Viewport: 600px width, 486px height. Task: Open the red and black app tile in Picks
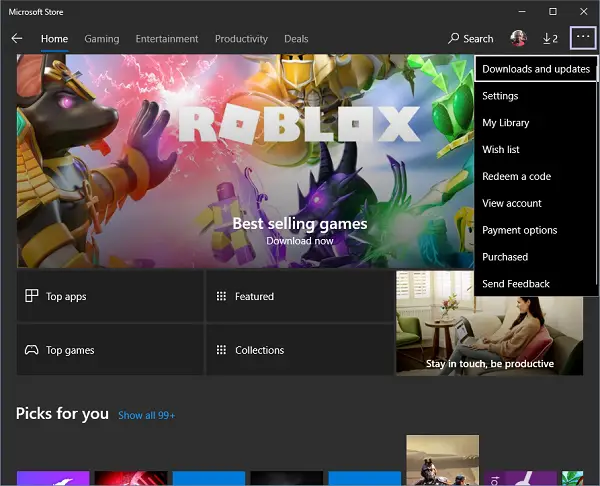(131, 478)
